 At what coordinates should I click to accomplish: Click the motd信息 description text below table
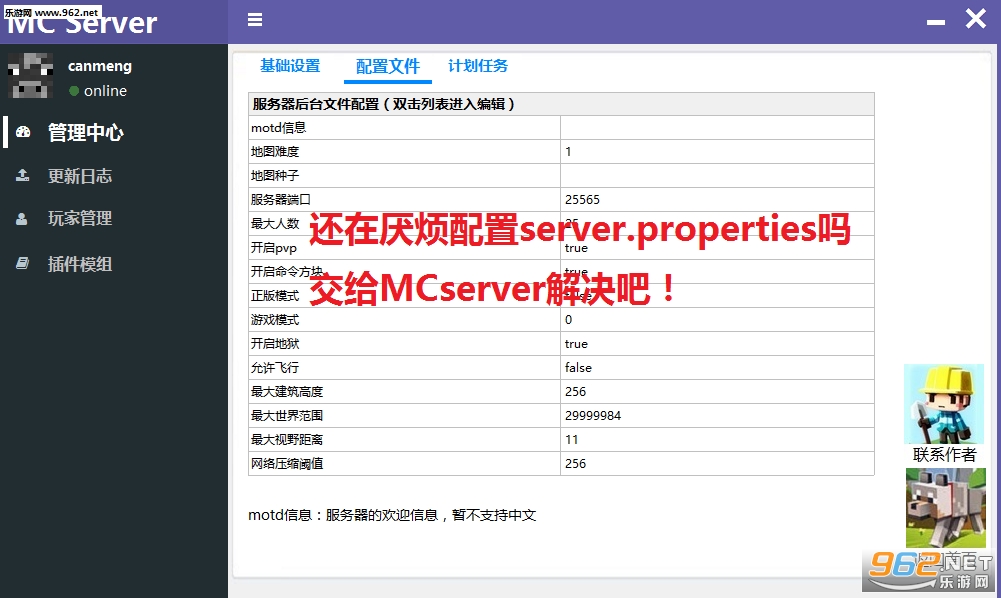(392, 515)
